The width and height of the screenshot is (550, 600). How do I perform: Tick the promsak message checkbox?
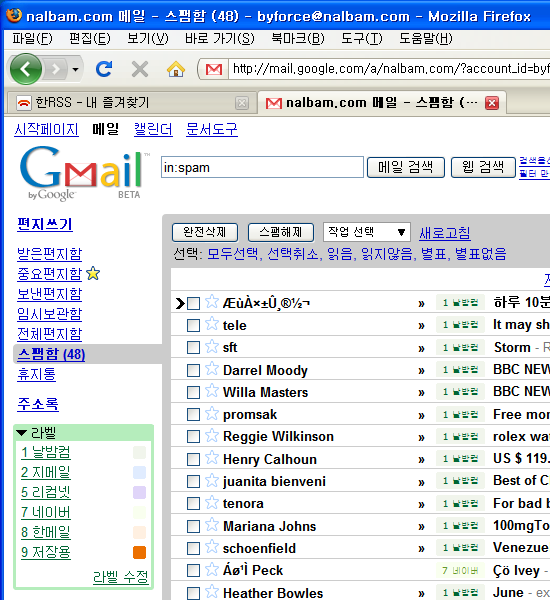click(x=193, y=414)
